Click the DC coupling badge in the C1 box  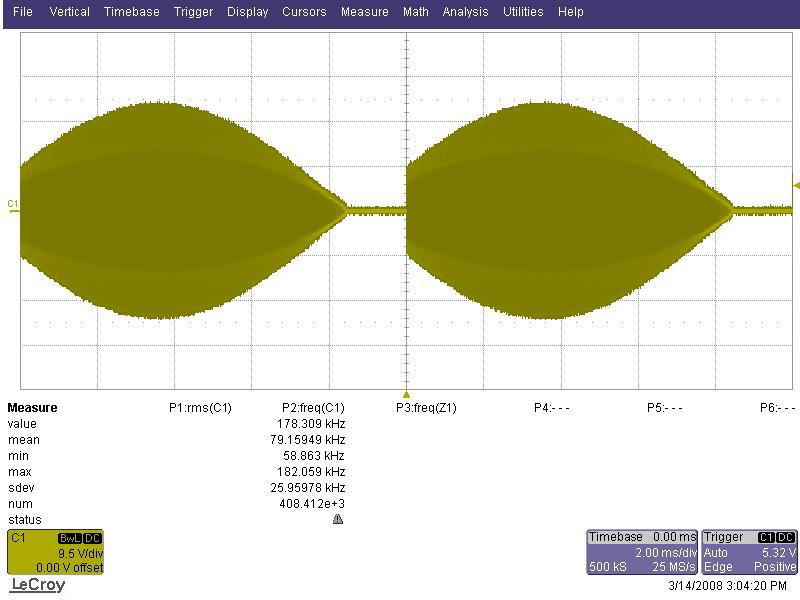pyautogui.click(x=92, y=538)
